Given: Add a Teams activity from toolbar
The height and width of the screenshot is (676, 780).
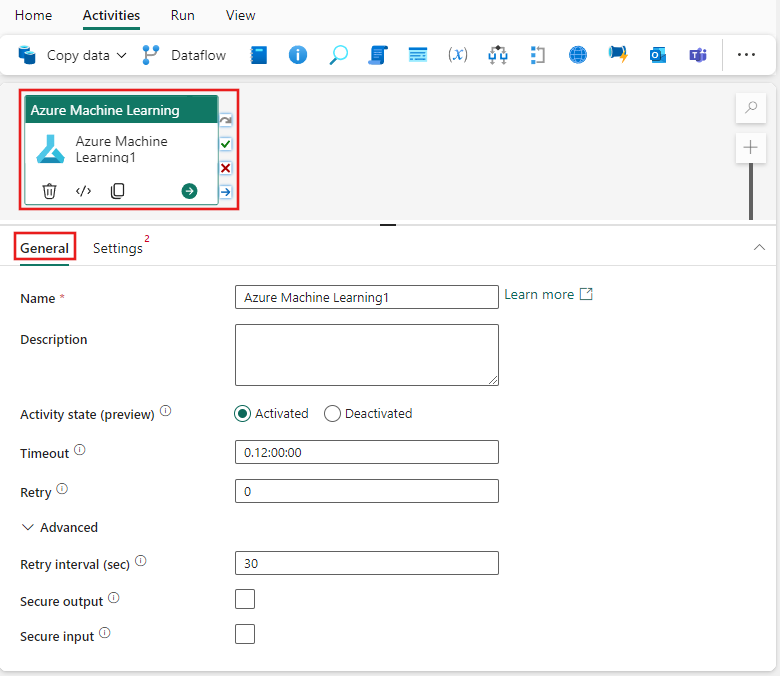Looking at the screenshot, I should (x=697, y=55).
